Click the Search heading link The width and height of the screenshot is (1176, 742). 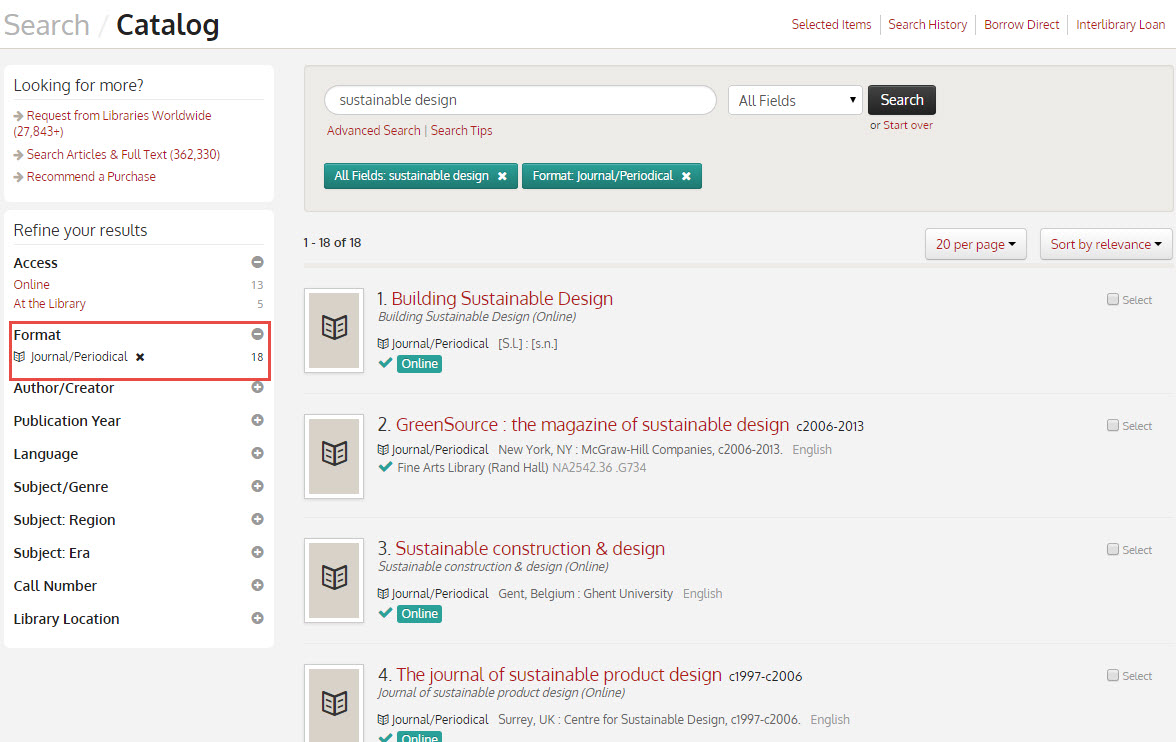pos(46,26)
